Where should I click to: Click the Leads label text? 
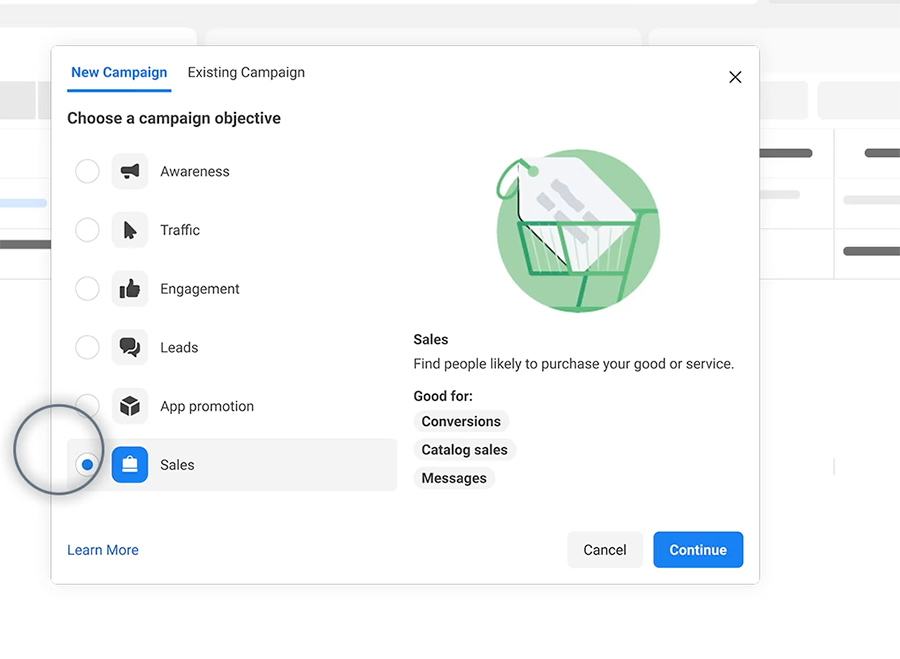[179, 347]
